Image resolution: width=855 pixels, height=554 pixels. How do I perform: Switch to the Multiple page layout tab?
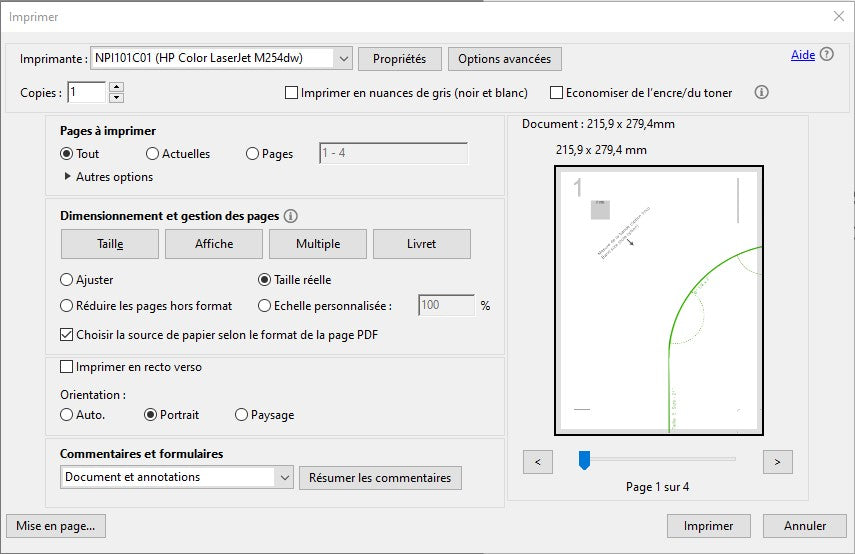pyautogui.click(x=317, y=244)
